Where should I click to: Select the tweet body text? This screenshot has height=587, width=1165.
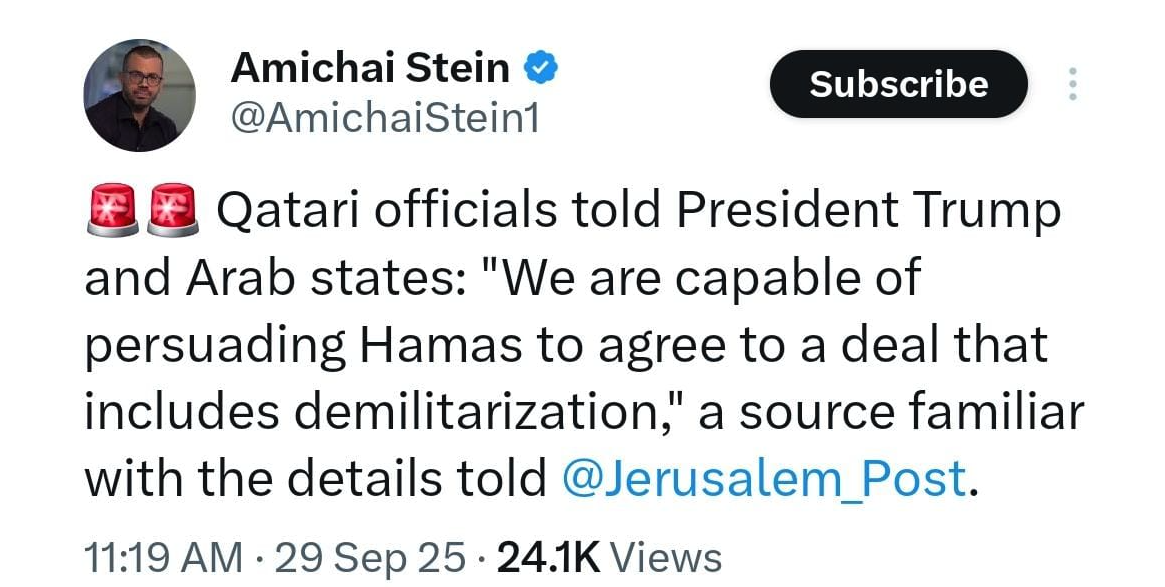click(x=580, y=345)
